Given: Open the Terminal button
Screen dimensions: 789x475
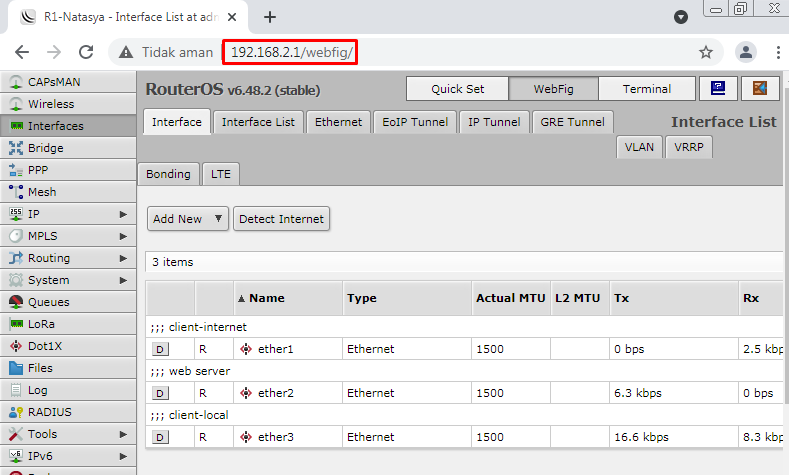Looking at the screenshot, I should coord(647,89).
